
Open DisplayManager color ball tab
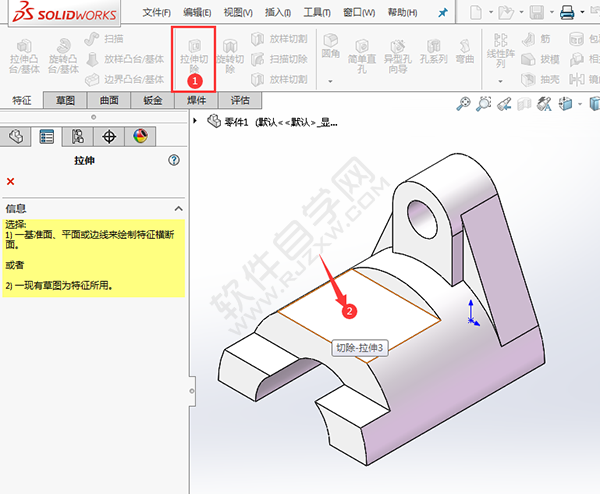click(140, 136)
